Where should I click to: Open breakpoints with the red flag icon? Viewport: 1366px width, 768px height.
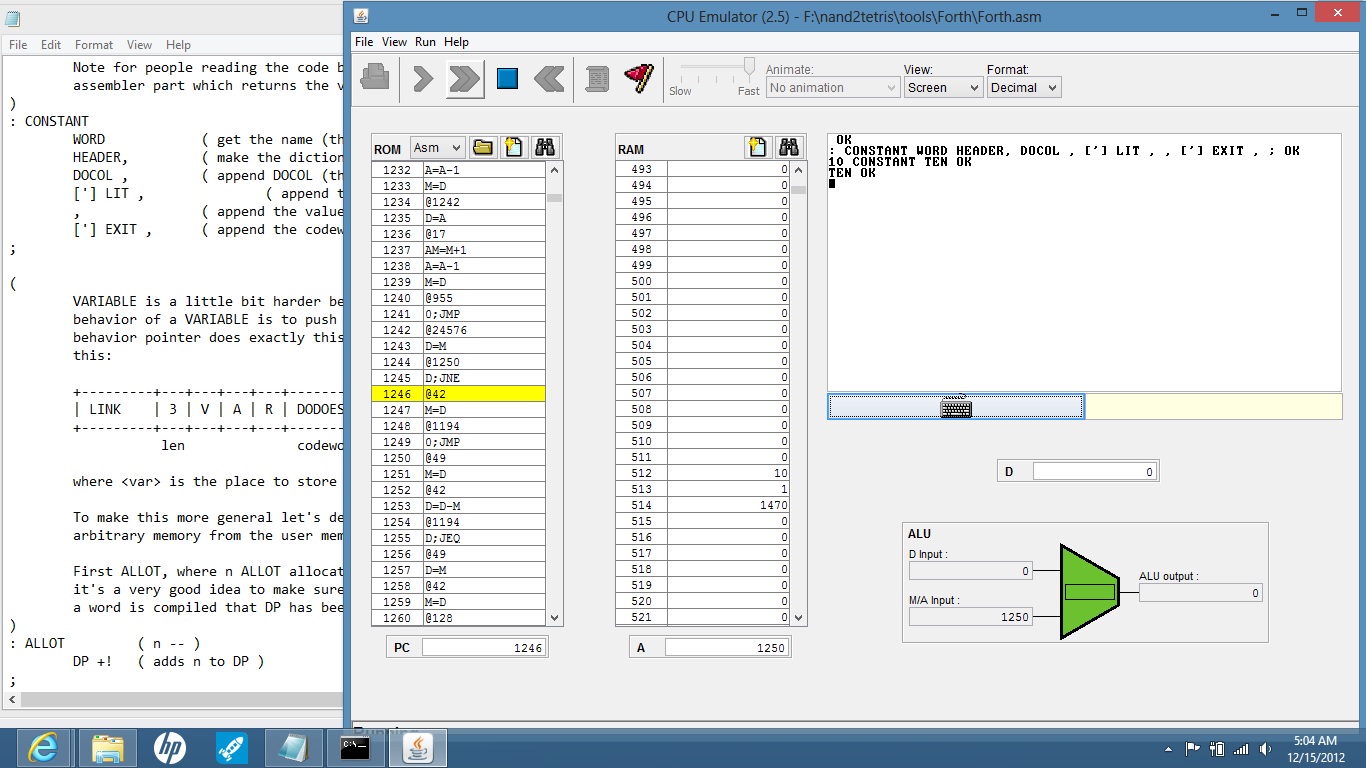click(638, 79)
